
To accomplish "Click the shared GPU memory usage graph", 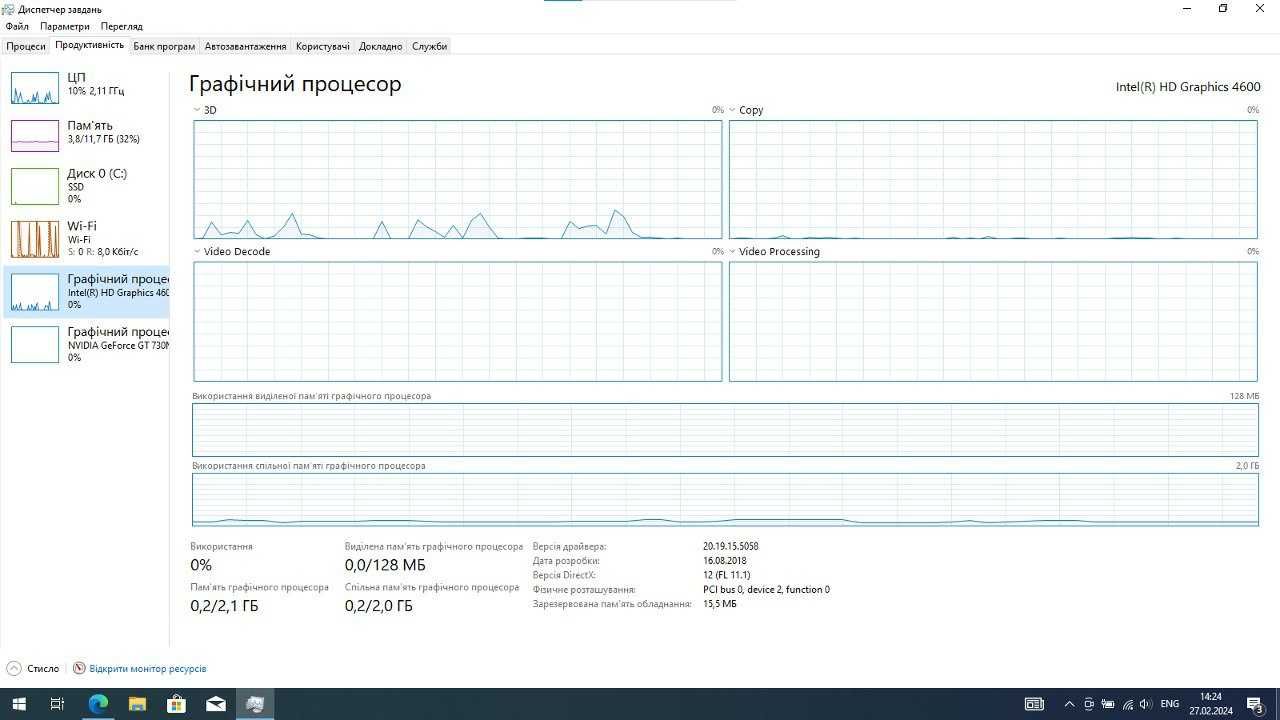I will tap(725, 499).
